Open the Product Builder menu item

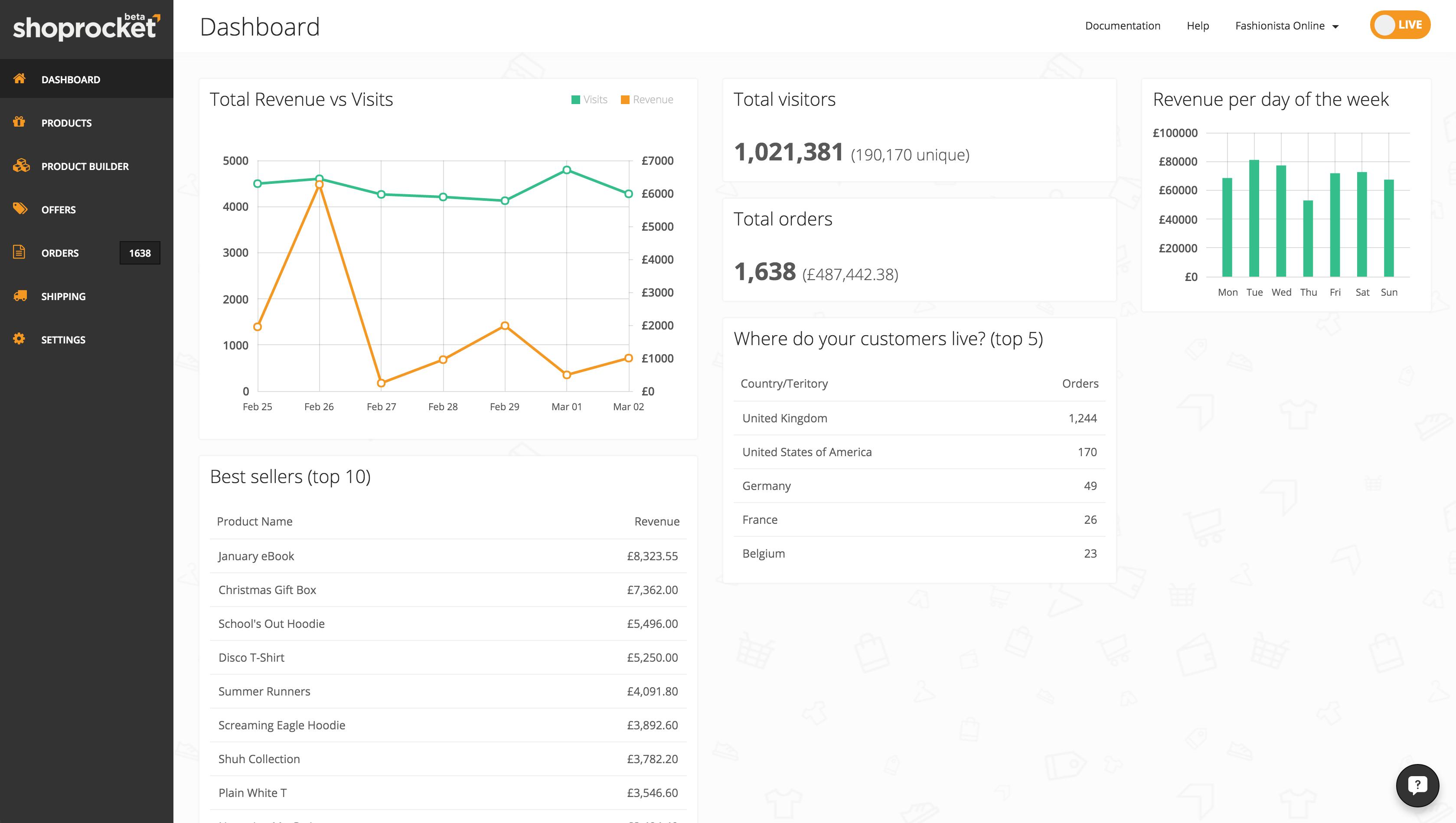point(85,166)
